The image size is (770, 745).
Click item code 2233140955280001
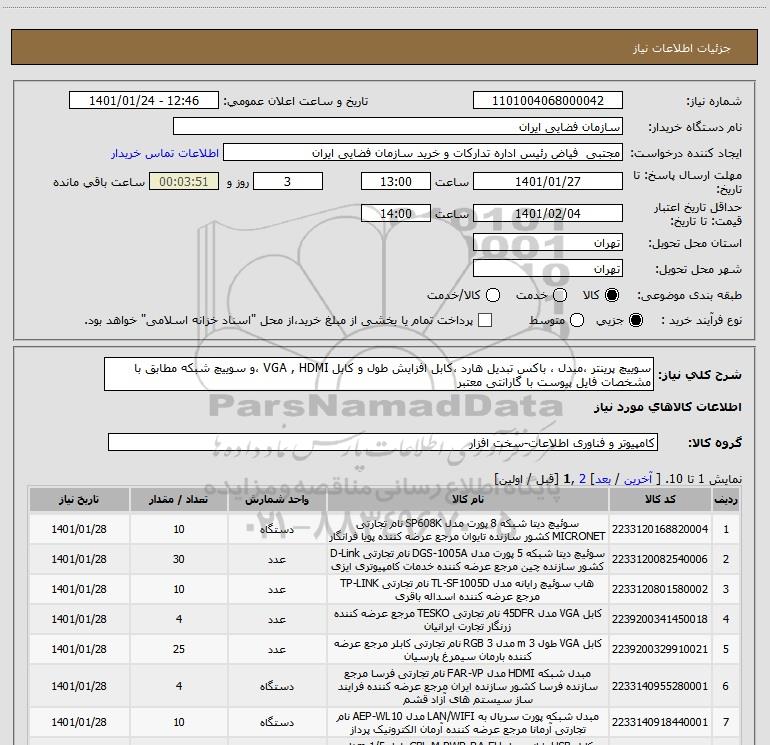[x=660, y=686]
